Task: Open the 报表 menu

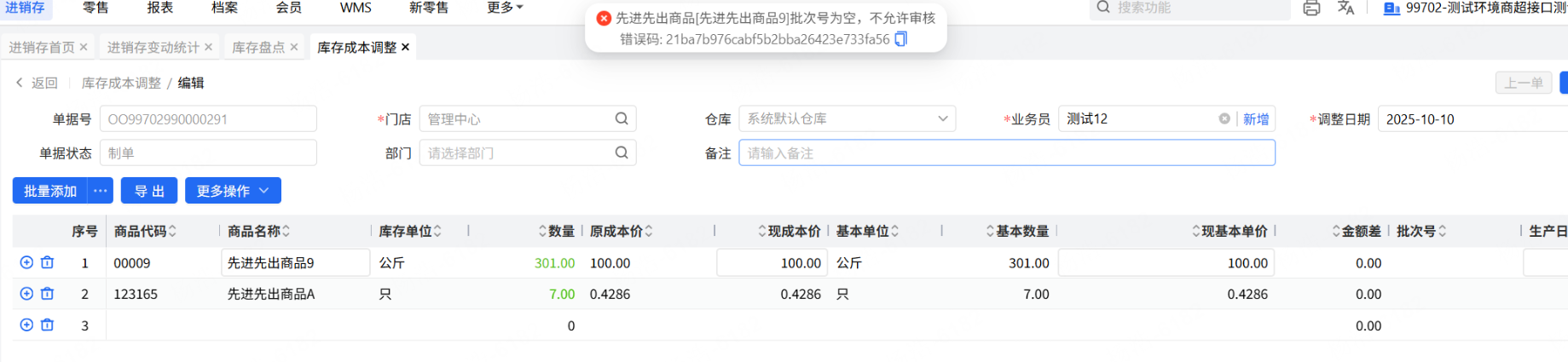Action: pyautogui.click(x=159, y=8)
